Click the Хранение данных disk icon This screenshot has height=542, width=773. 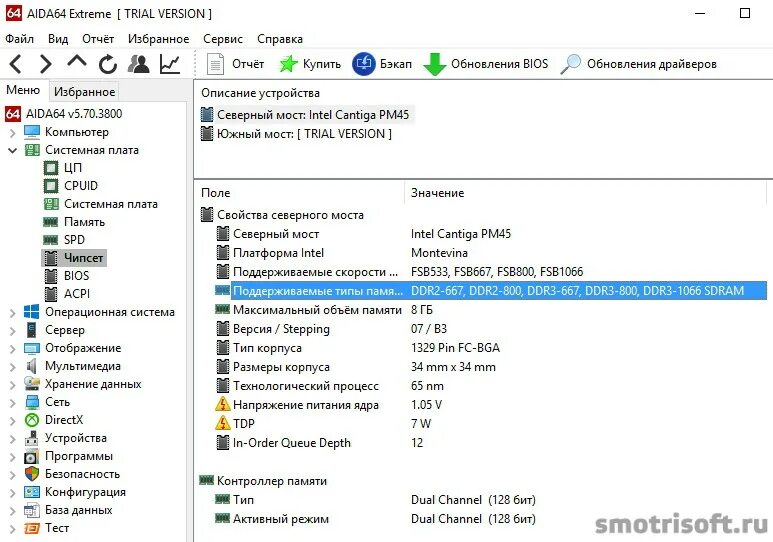click(x=32, y=384)
